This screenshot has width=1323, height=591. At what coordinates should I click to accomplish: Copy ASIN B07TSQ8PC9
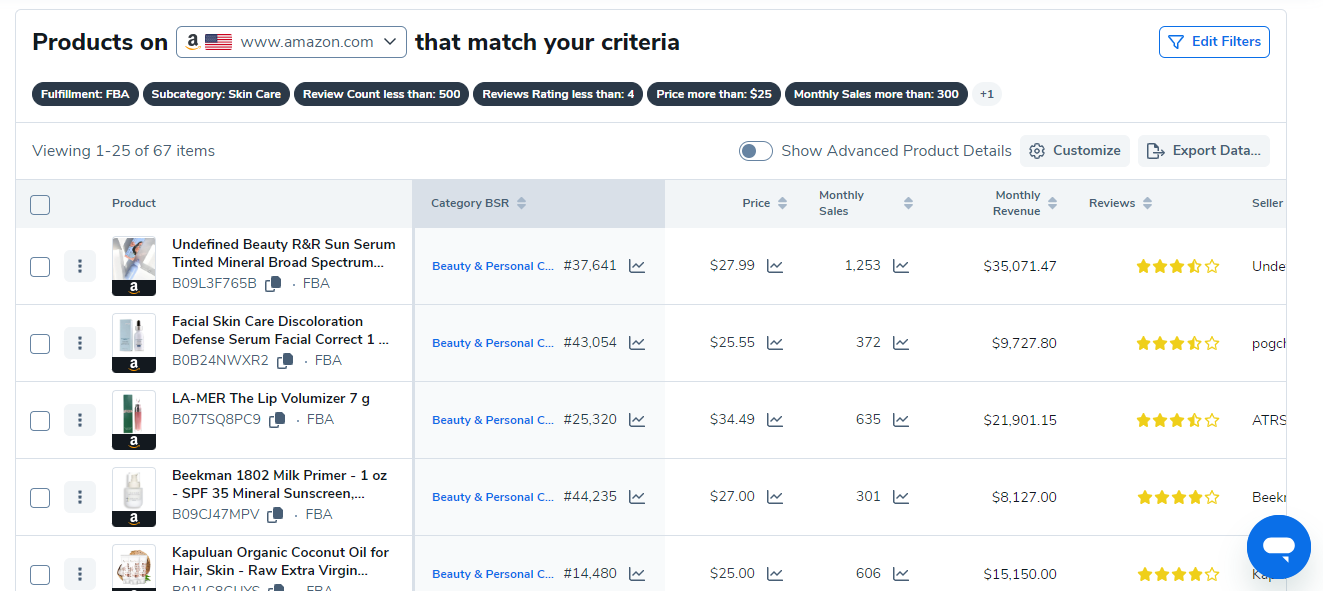pos(277,420)
